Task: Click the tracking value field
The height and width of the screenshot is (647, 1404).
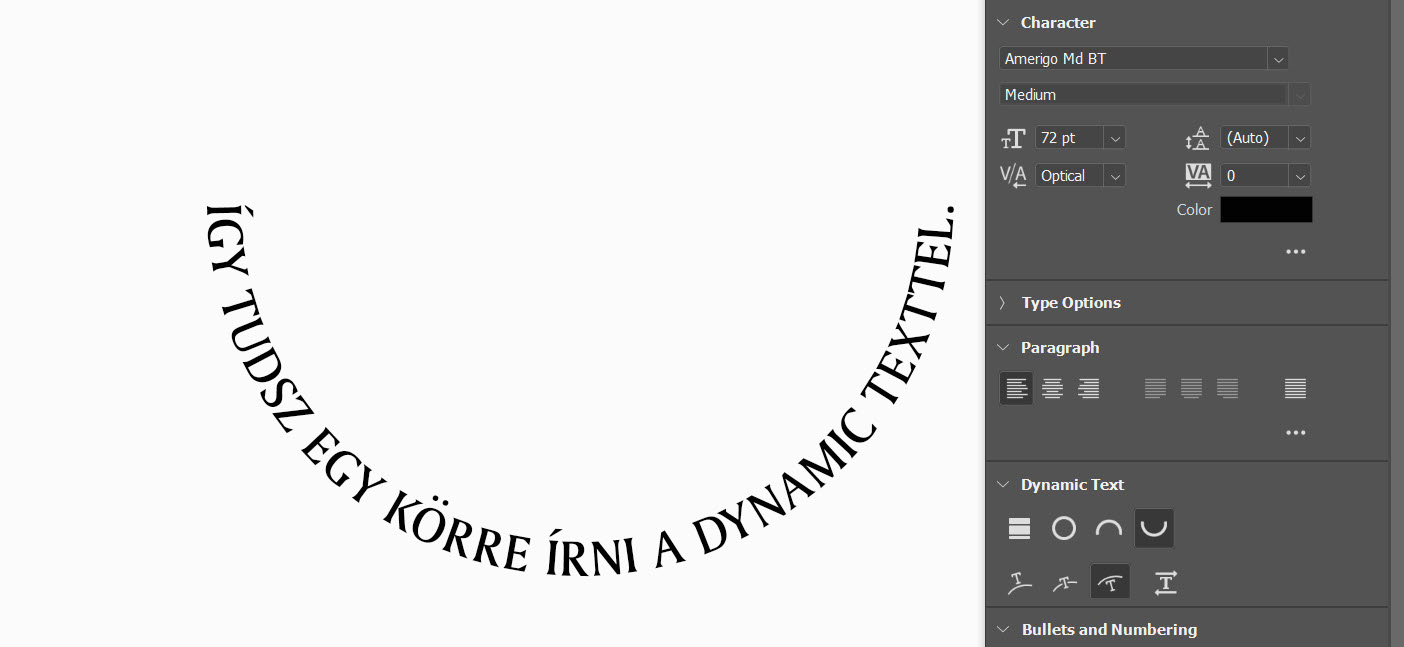Action: pos(1254,176)
